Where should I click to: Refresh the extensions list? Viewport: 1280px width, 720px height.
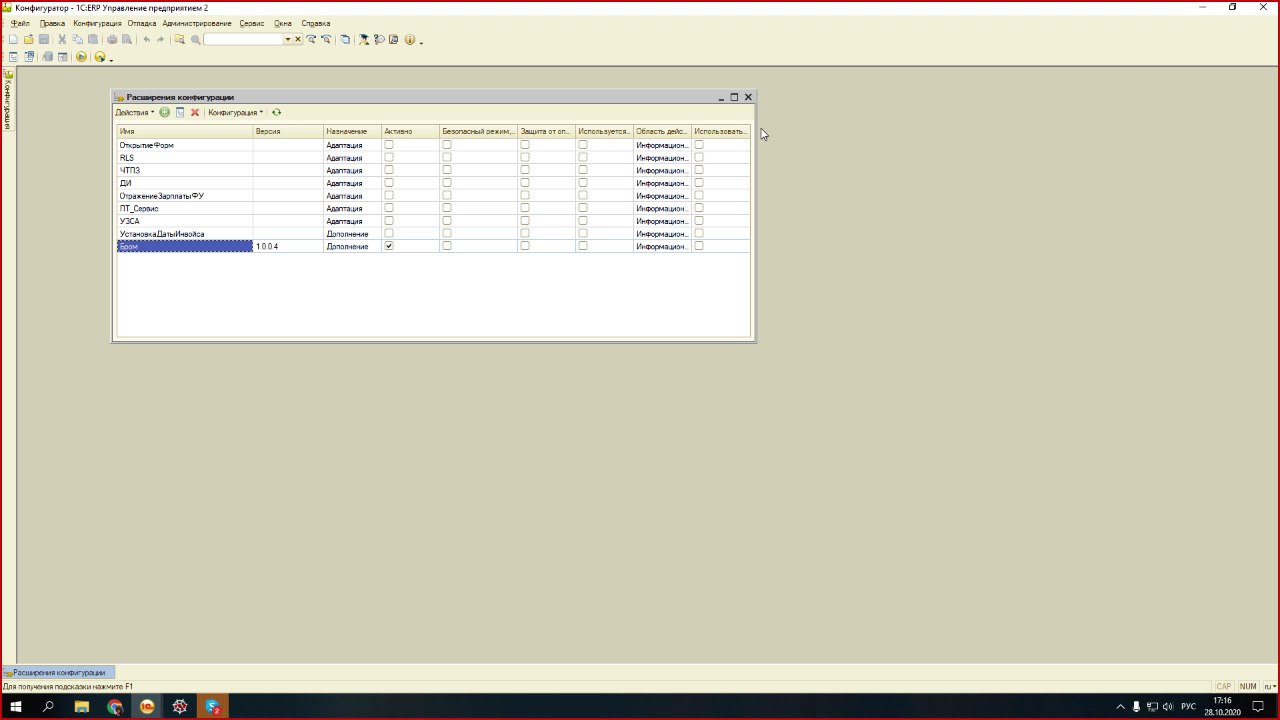coord(277,112)
